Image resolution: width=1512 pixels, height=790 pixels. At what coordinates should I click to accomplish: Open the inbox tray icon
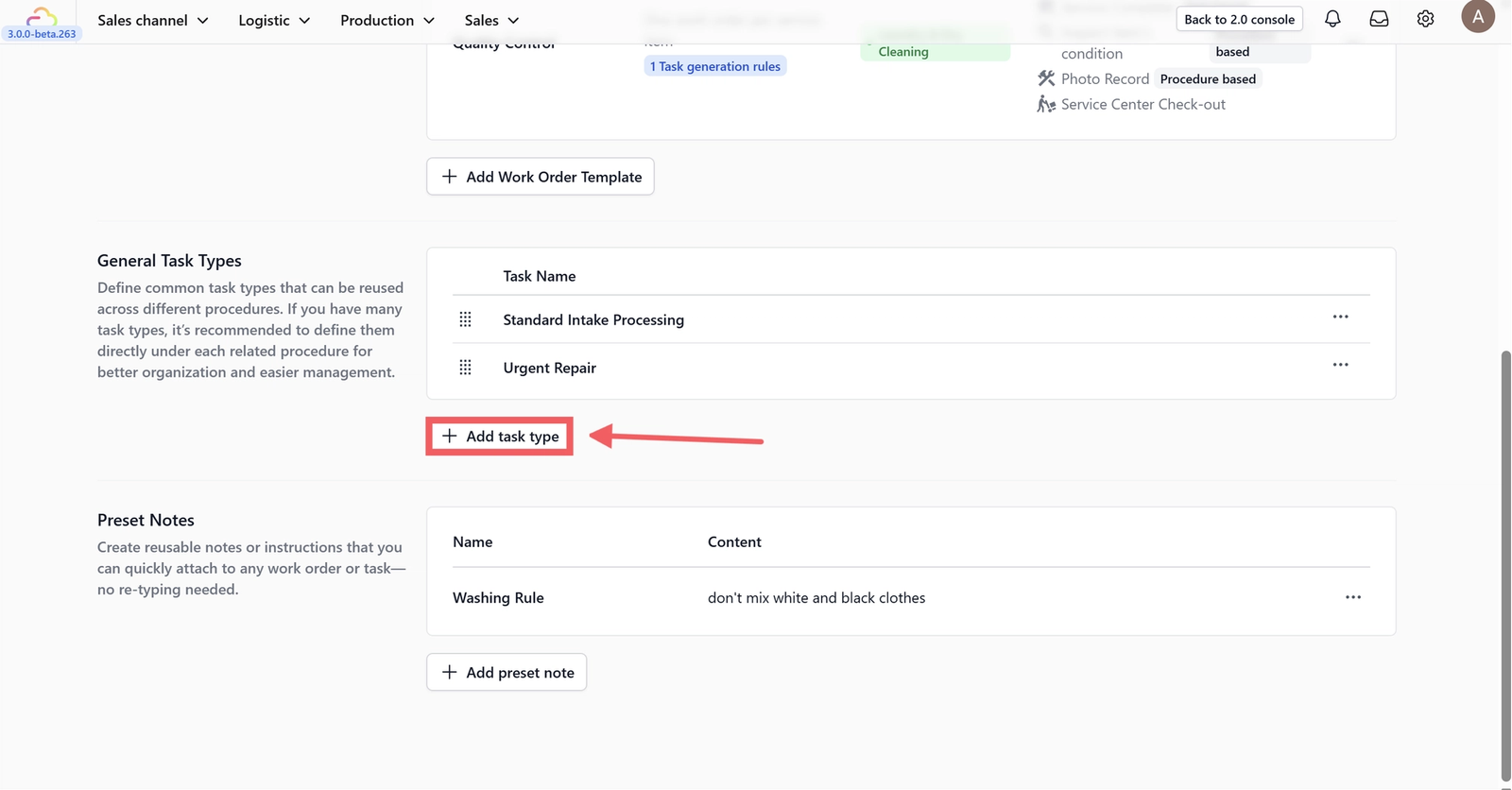pyautogui.click(x=1379, y=19)
